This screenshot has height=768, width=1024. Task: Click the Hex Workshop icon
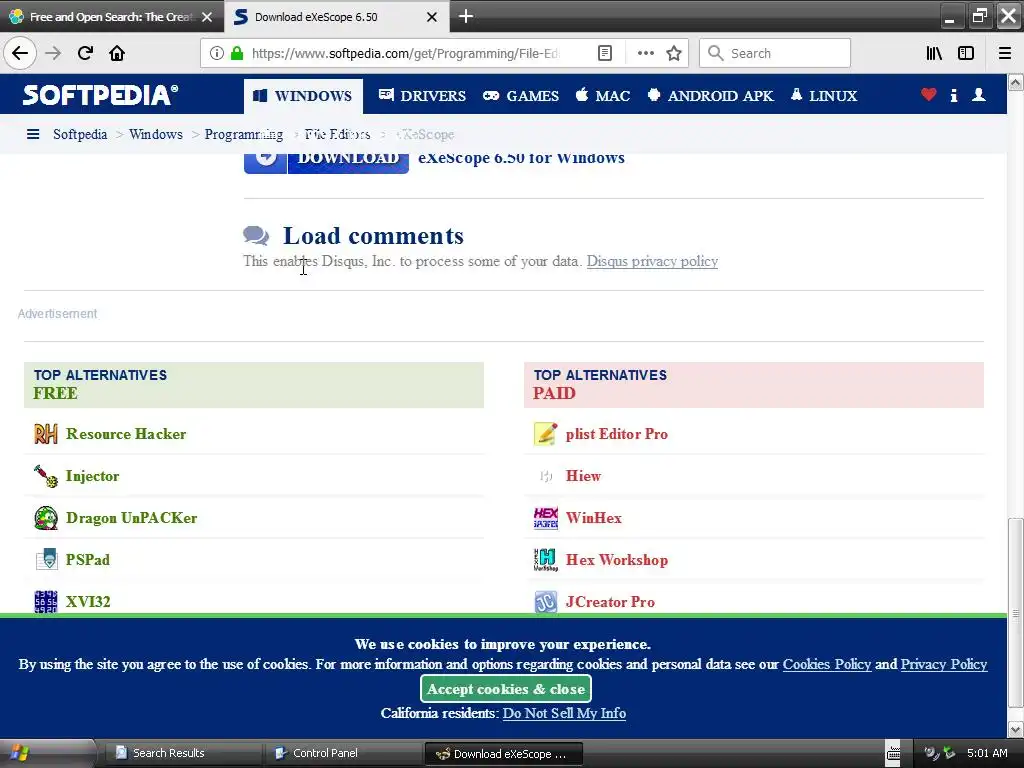[x=545, y=560]
